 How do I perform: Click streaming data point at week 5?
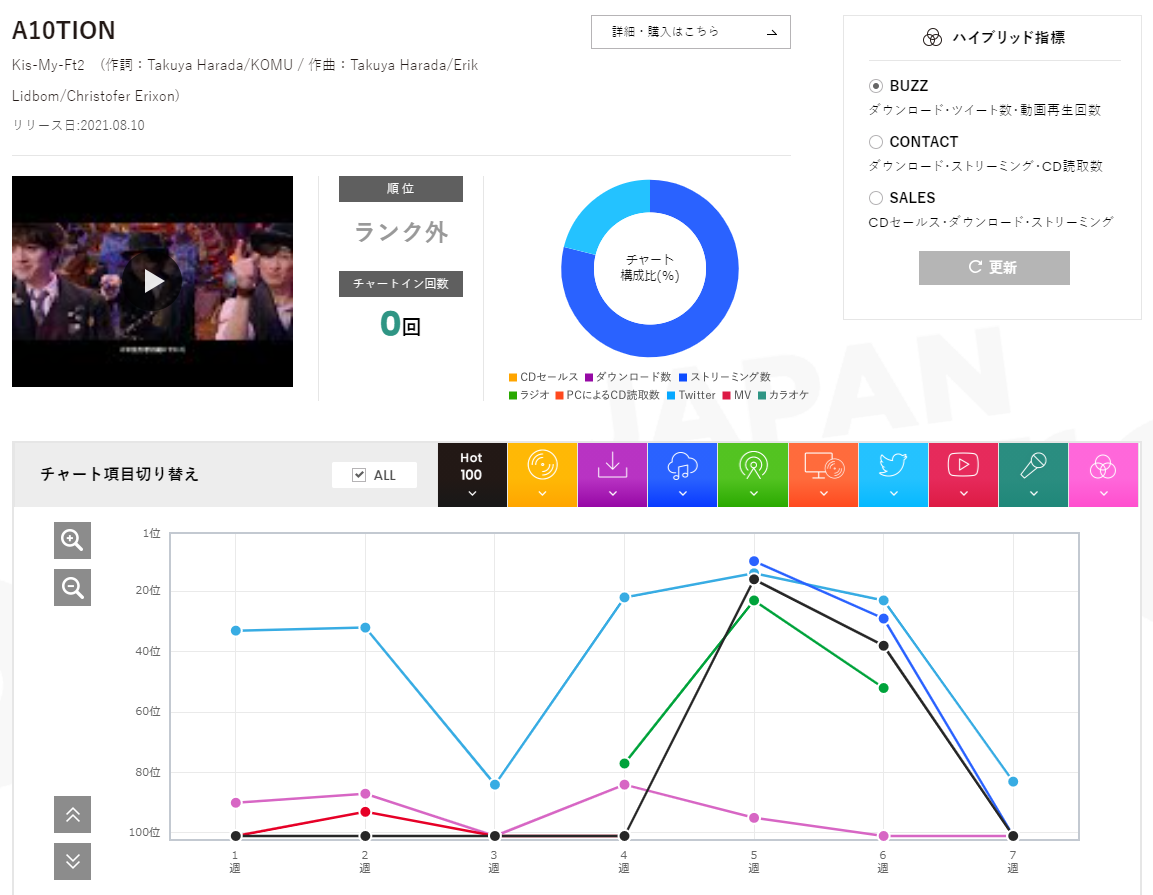[754, 561]
